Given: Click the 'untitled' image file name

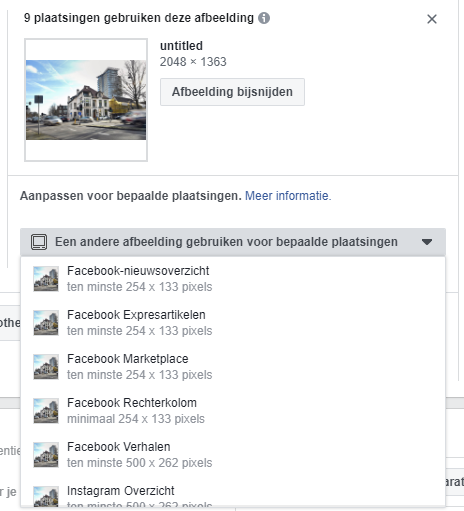Looking at the screenshot, I should click(181, 46).
